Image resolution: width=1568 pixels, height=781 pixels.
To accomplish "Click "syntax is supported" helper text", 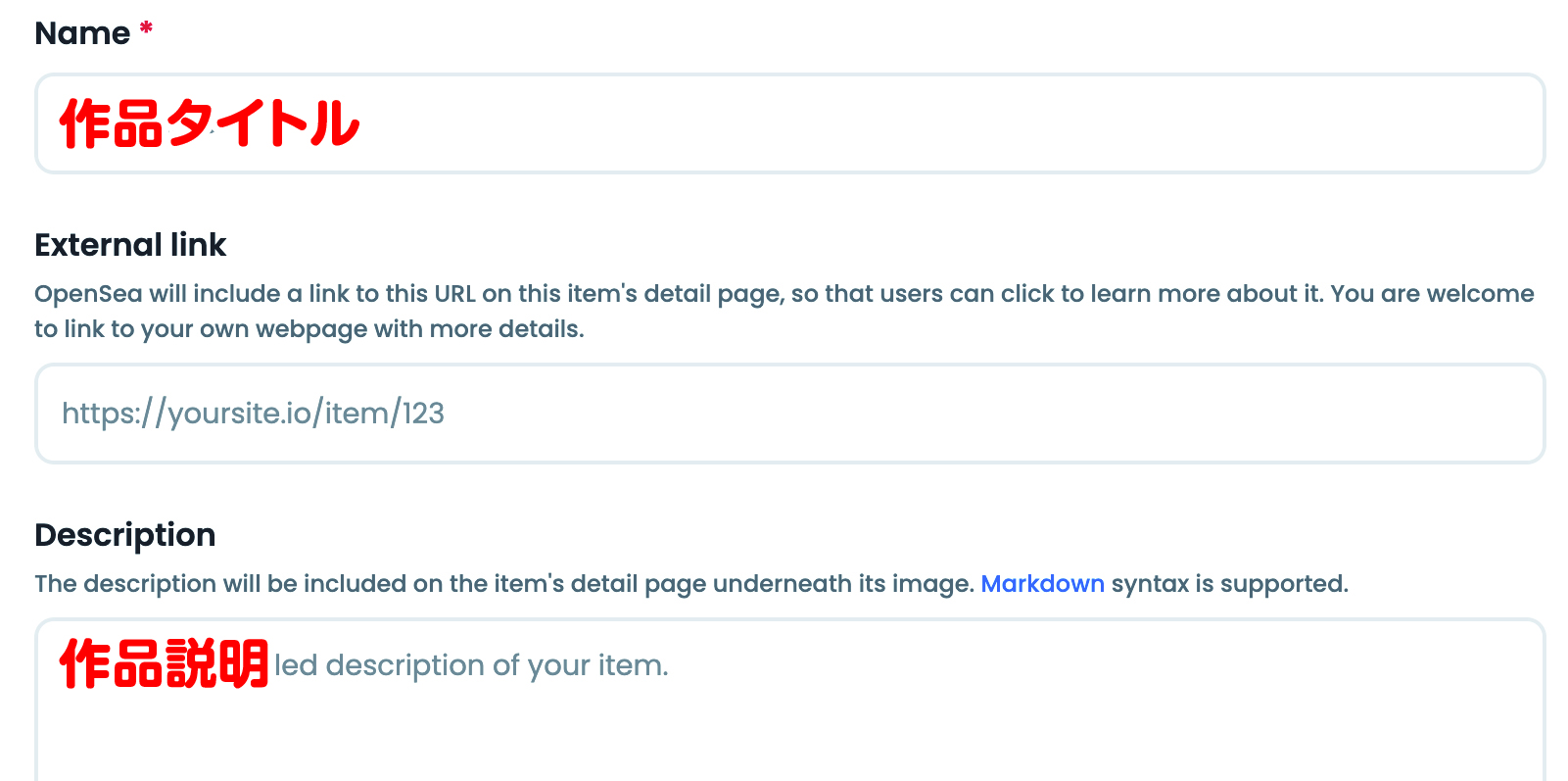I will point(1229,584).
